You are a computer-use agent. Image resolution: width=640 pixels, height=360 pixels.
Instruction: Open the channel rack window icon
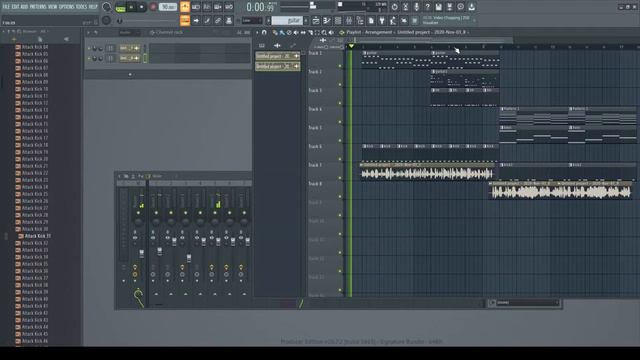[338, 20]
